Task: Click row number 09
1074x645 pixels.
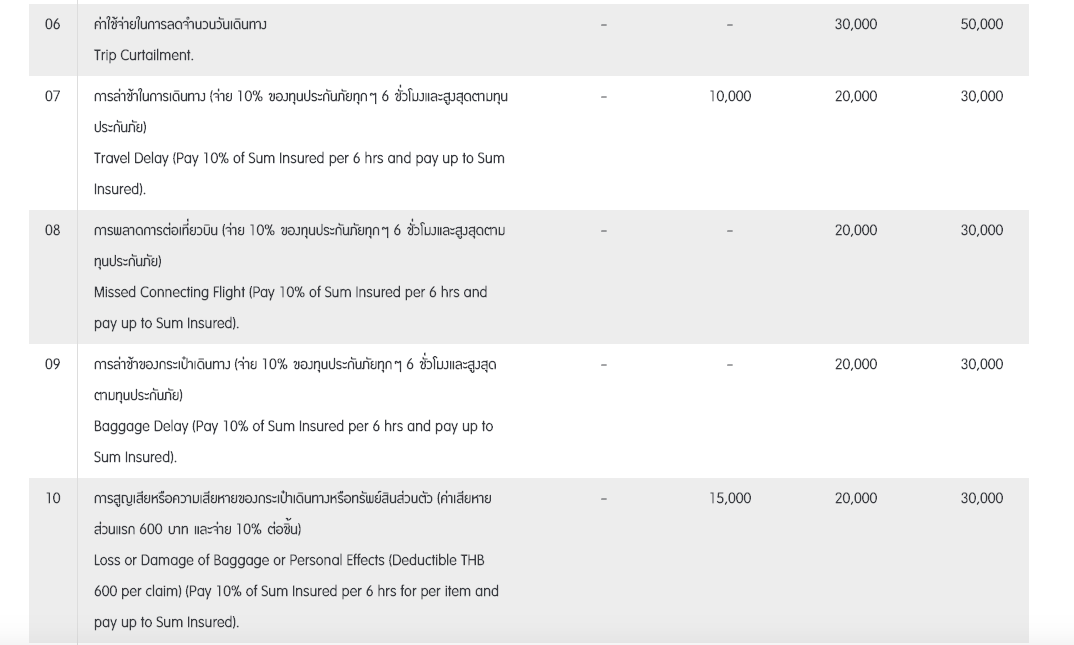Action: [52, 364]
